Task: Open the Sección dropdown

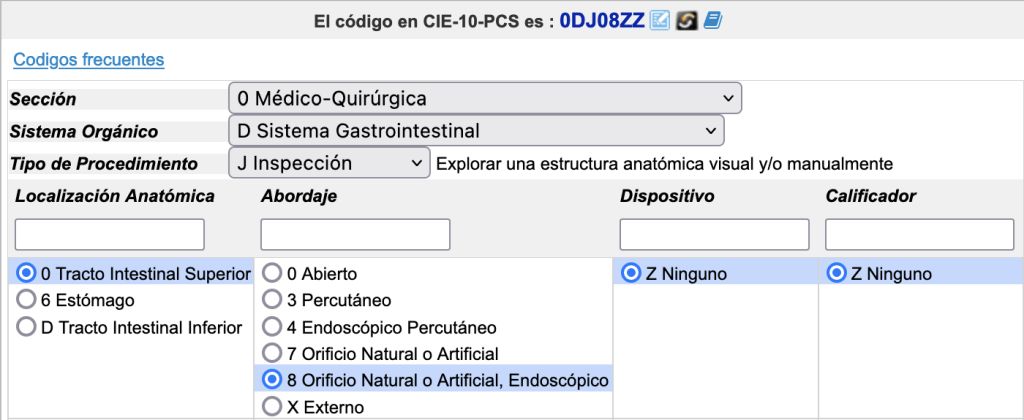Action: point(485,99)
